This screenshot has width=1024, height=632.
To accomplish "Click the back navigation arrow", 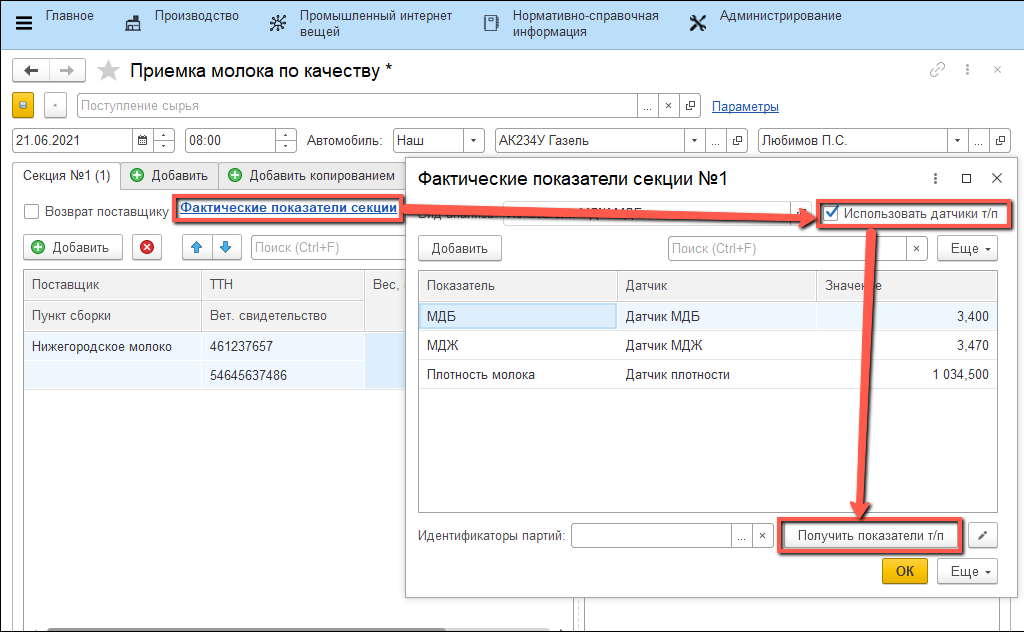I will (x=30, y=70).
